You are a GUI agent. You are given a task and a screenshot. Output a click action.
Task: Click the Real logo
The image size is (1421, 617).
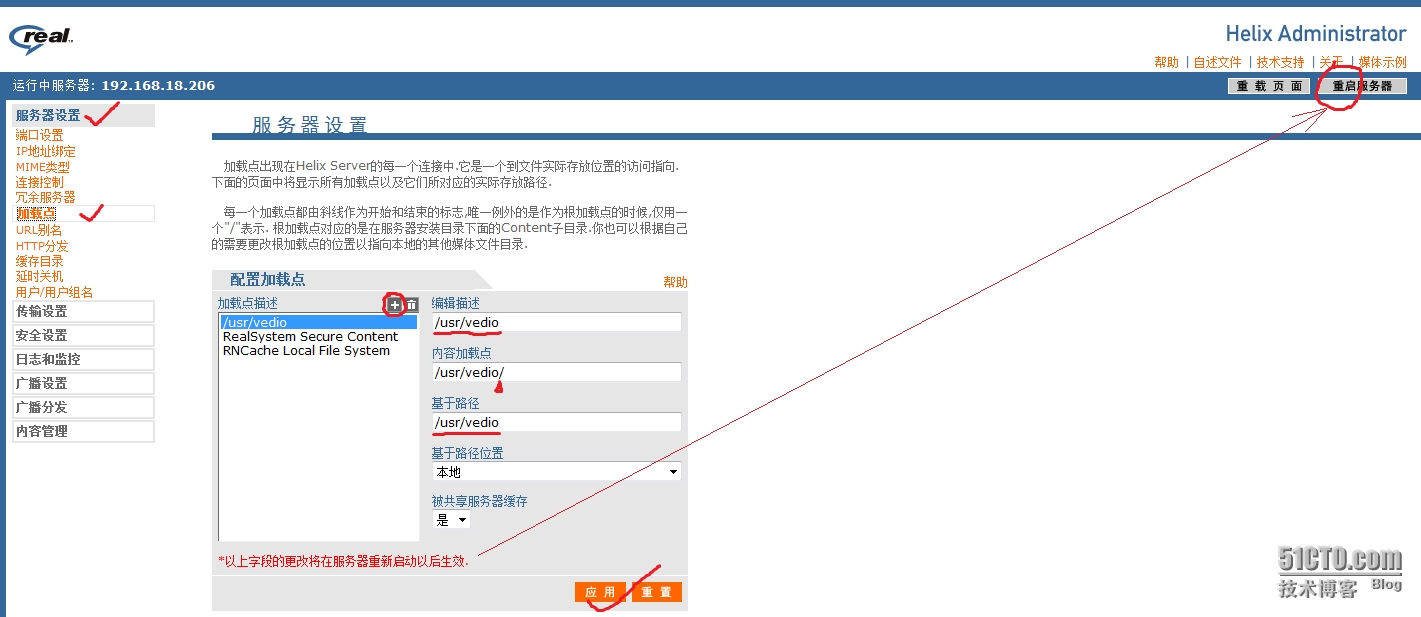tap(41, 39)
